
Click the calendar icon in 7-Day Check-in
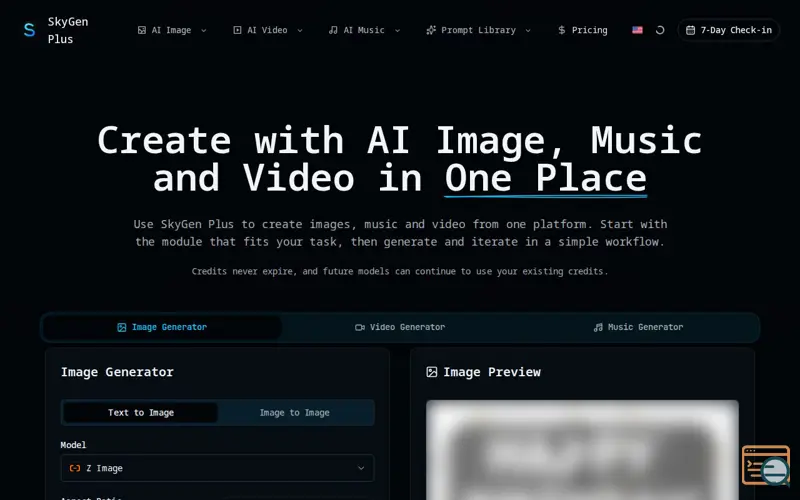point(690,30)
